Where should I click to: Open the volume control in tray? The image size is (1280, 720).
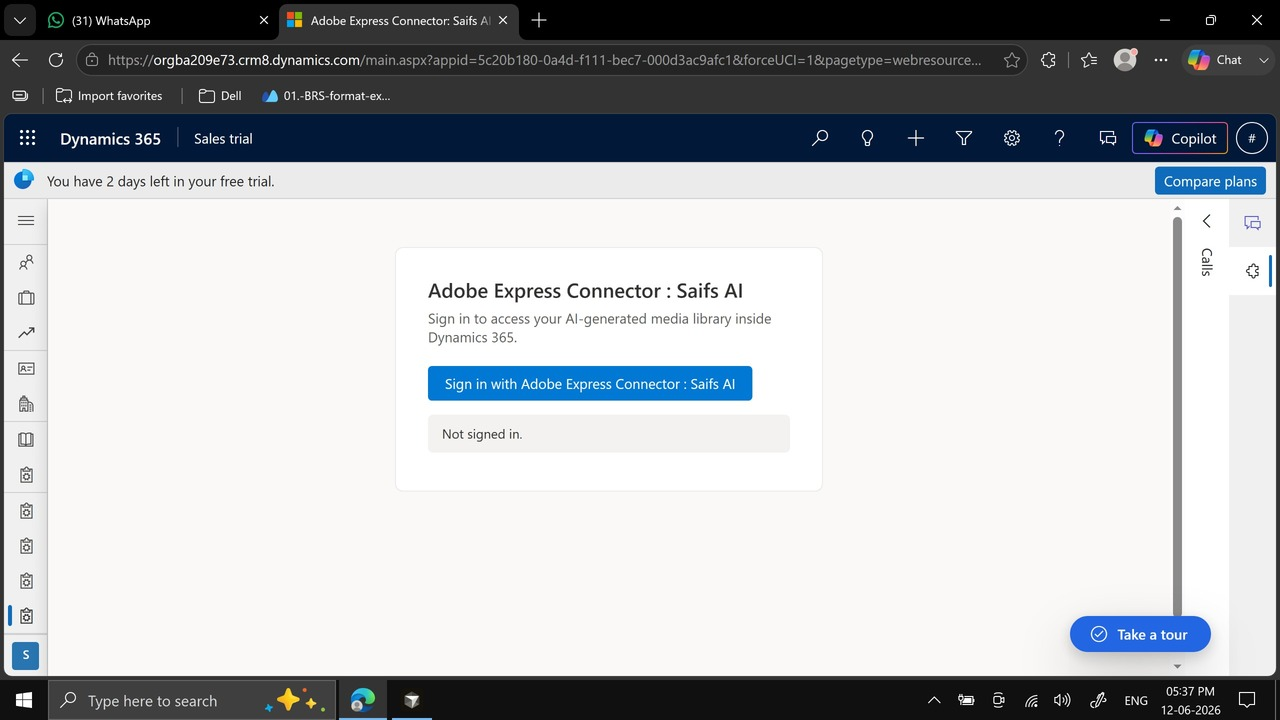1062,701
